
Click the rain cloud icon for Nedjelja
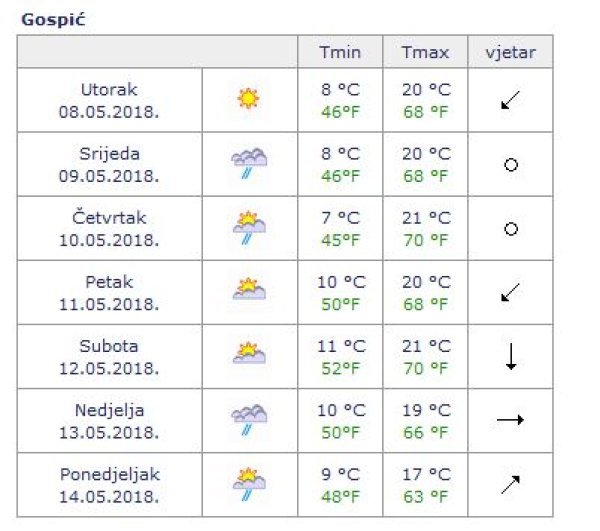248,419
